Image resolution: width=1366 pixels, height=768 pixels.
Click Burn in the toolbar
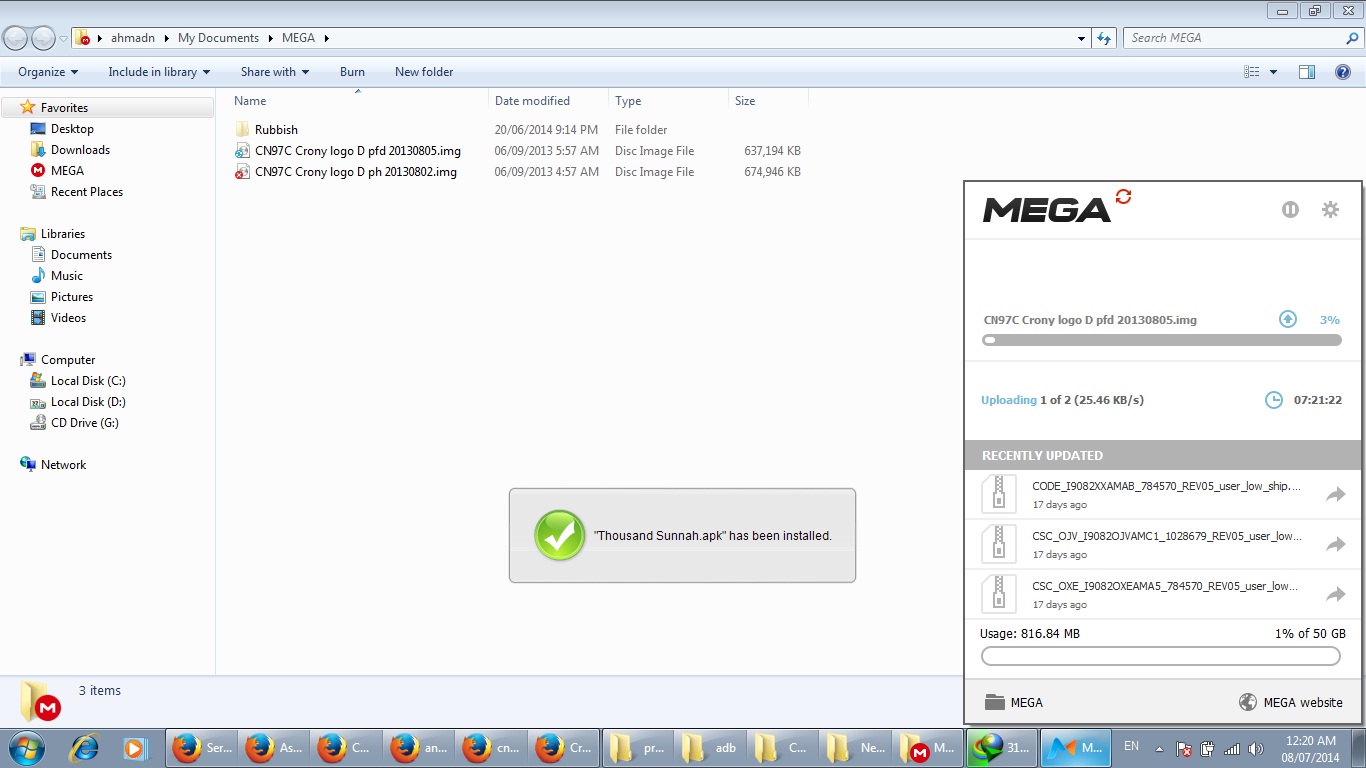(352, 72)
